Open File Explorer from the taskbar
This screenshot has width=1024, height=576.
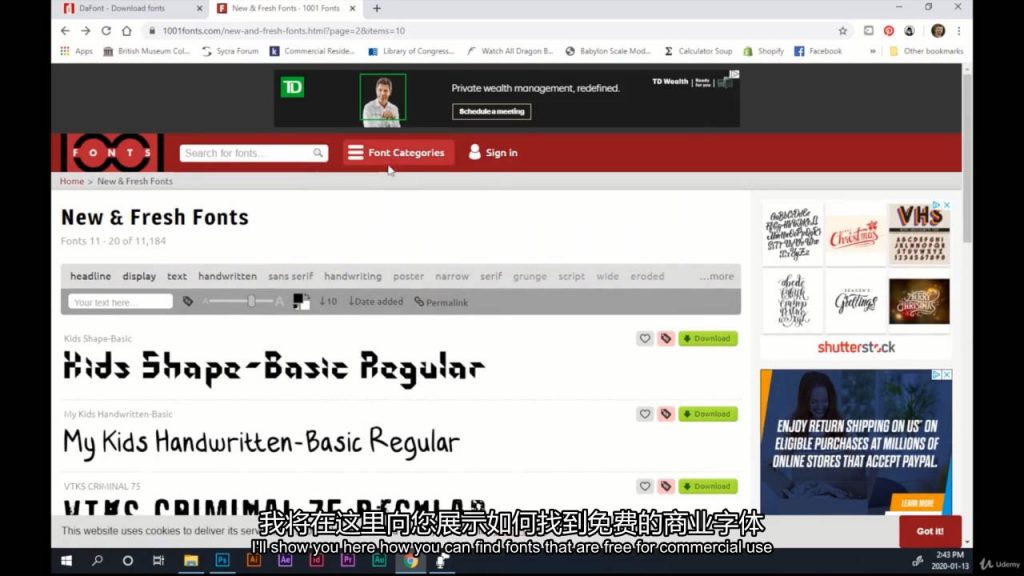click(191, 561)
